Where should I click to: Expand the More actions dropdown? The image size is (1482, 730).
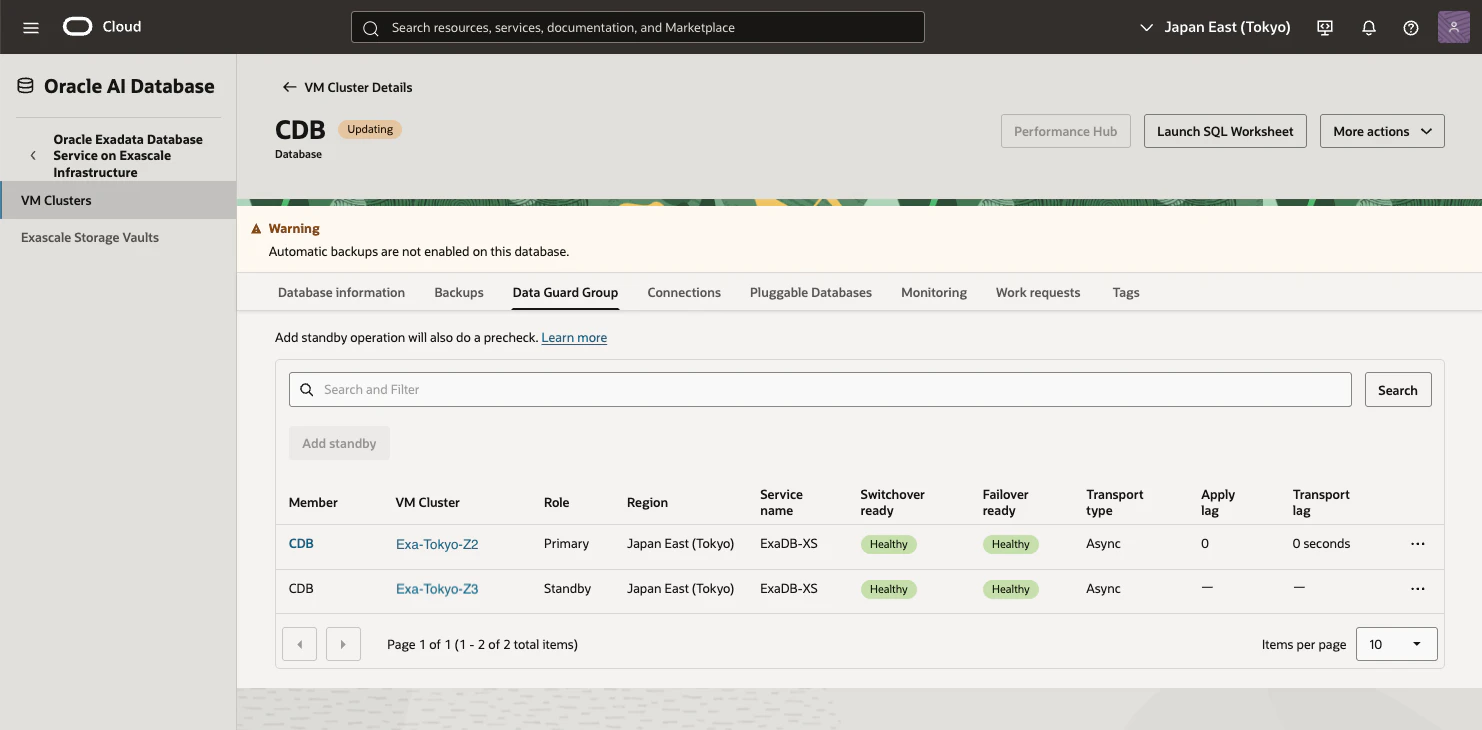1382,131
